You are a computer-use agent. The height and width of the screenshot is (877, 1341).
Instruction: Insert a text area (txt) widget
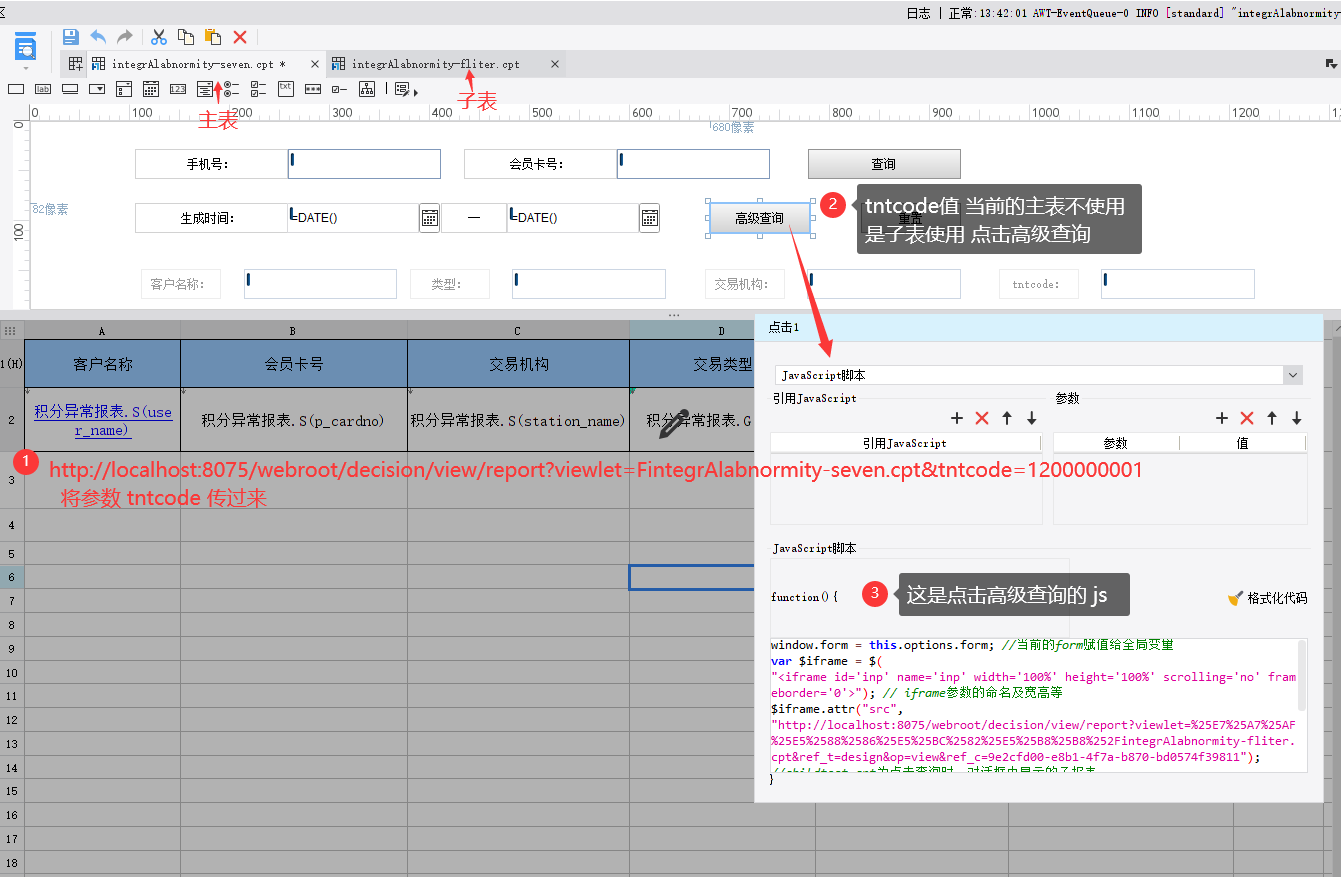pos(286,89)
